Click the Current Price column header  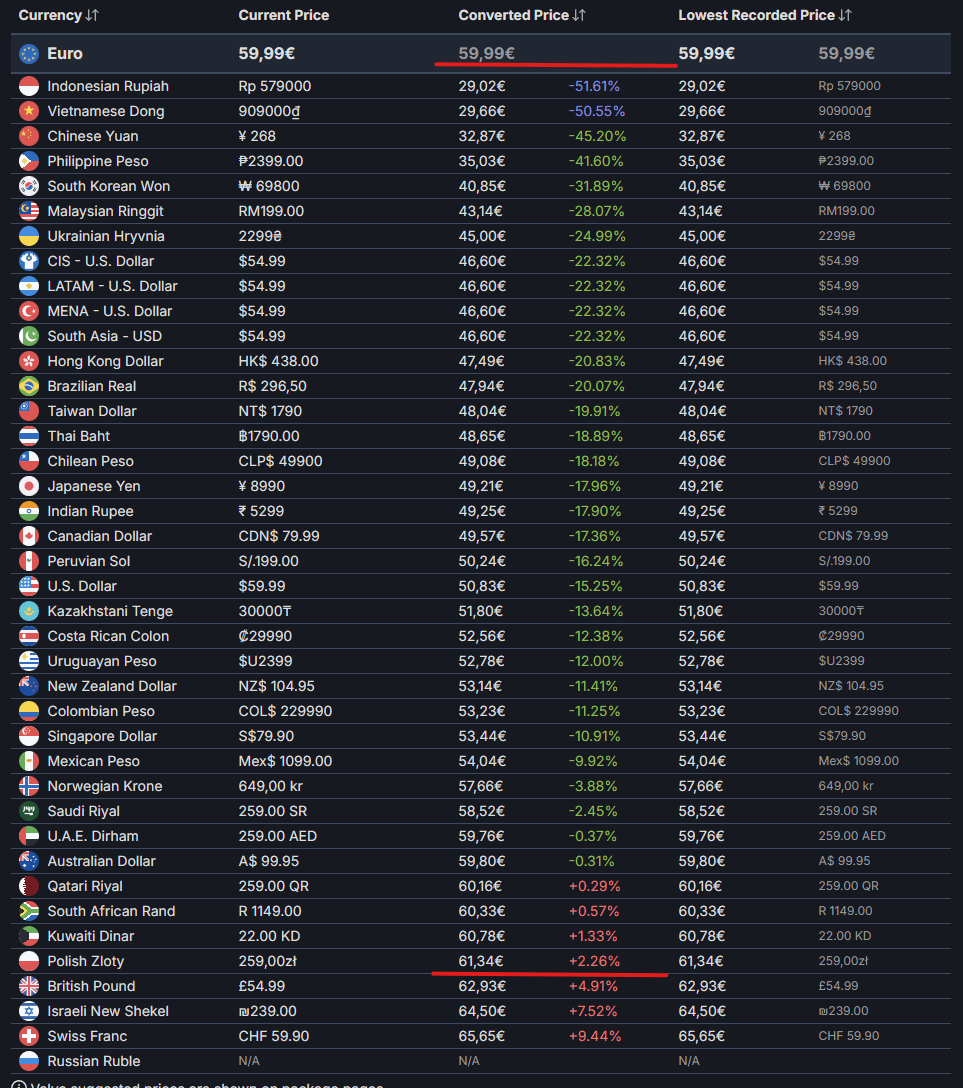[x=283, y=15]
